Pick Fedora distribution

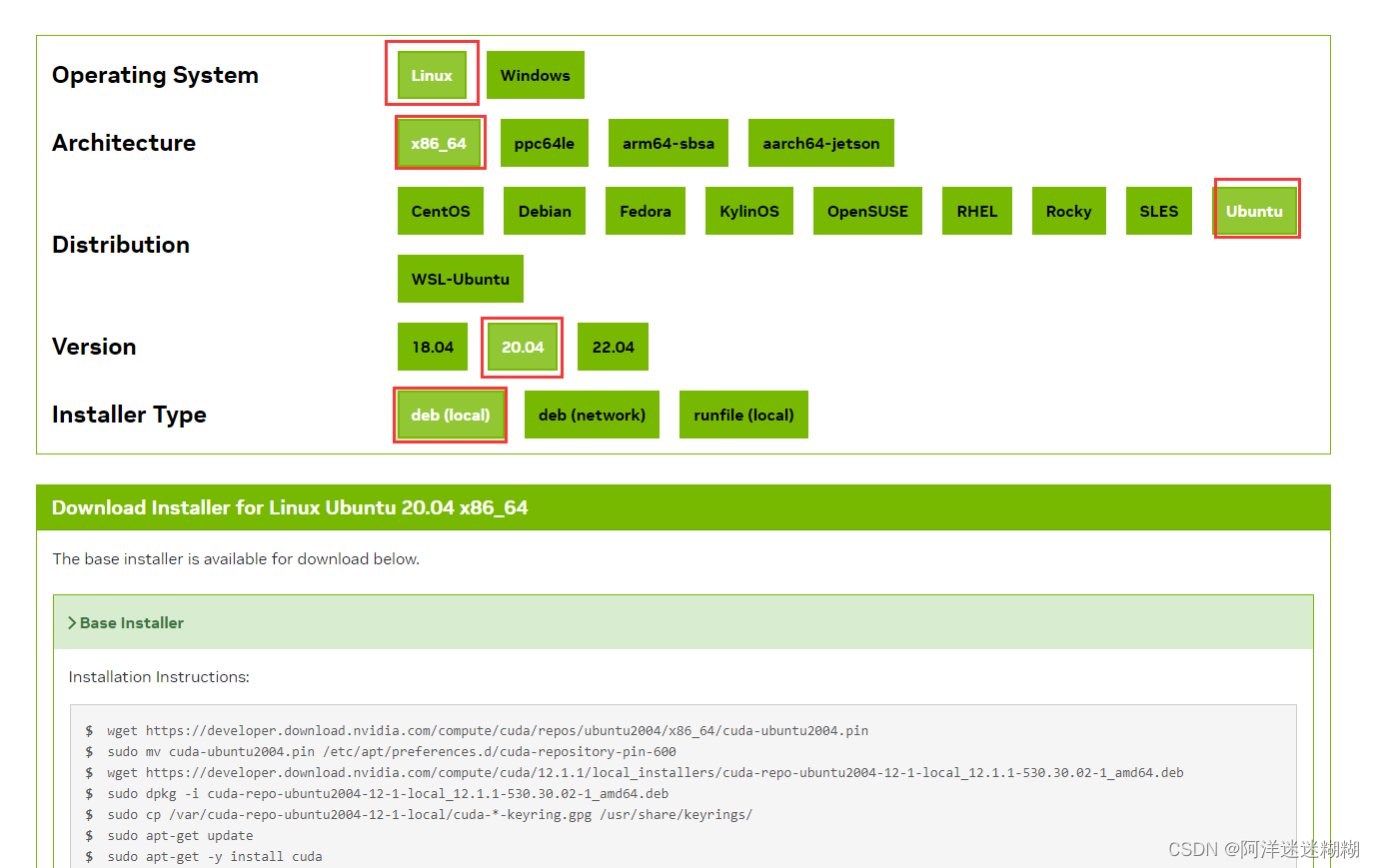click(646, 211)
